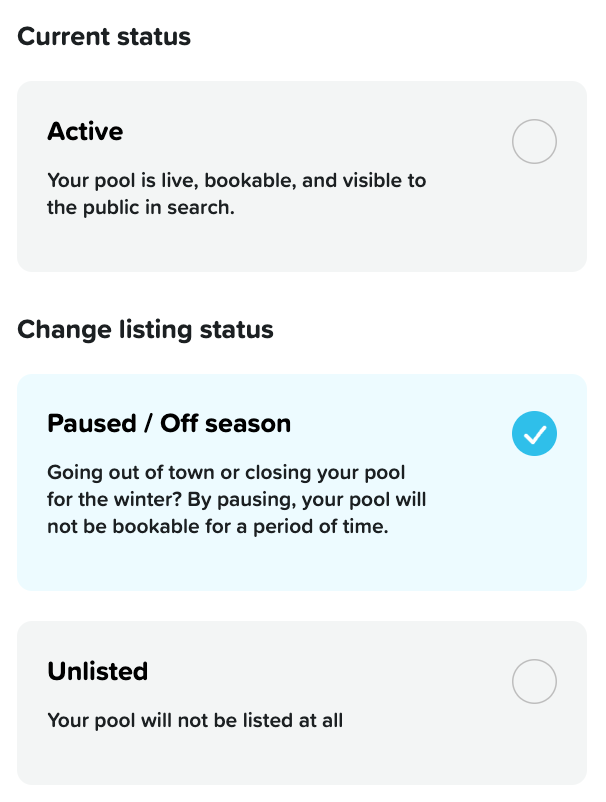
Task: Click the text "not be bookable for a period of time"
Action: [x=216, y=526]
